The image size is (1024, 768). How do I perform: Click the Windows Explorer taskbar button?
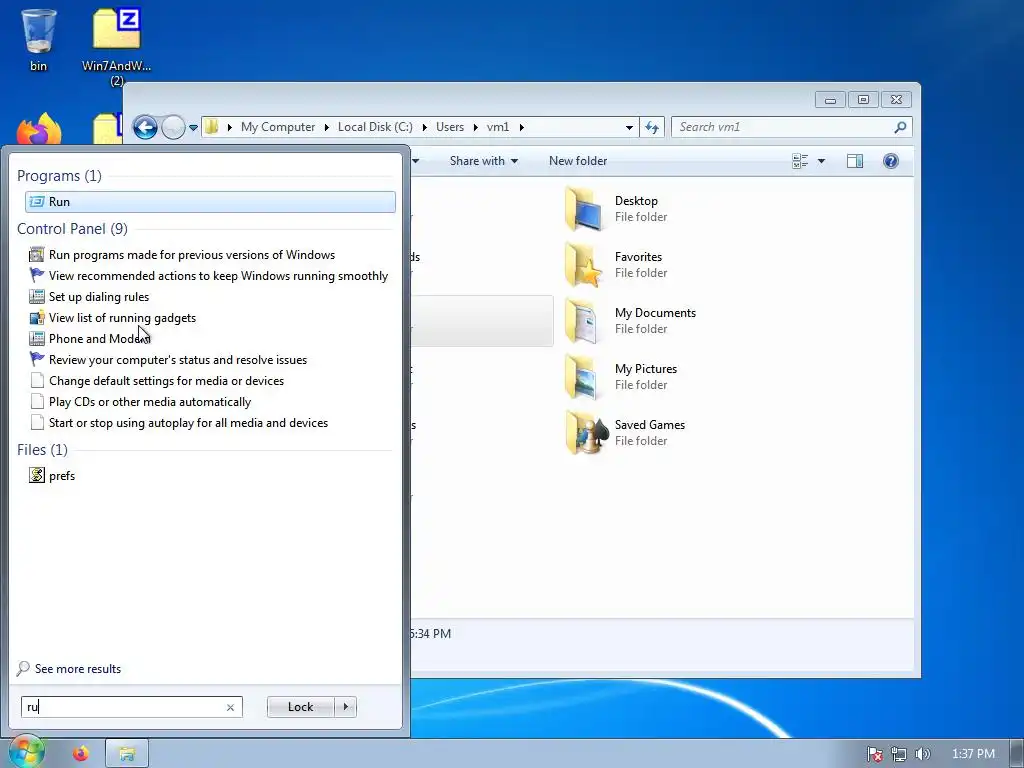coord(127,754)
